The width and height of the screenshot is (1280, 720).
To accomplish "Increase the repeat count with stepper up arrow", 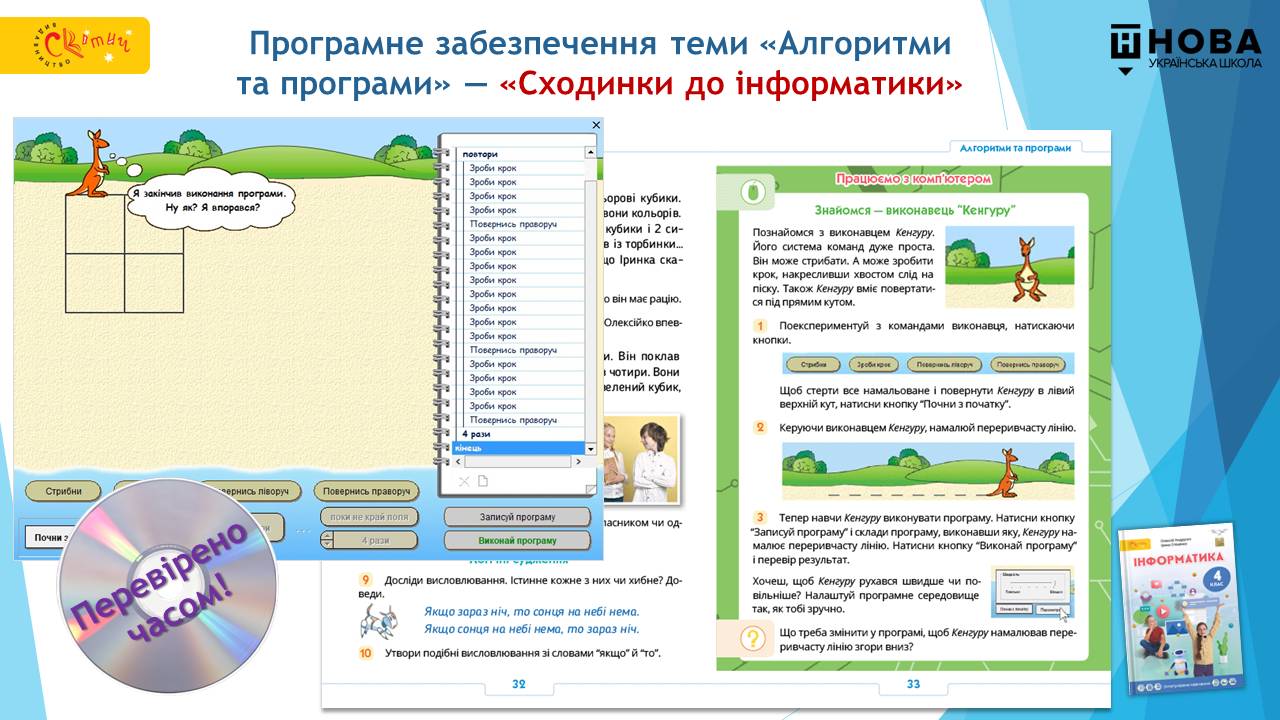I will point(326,536).
